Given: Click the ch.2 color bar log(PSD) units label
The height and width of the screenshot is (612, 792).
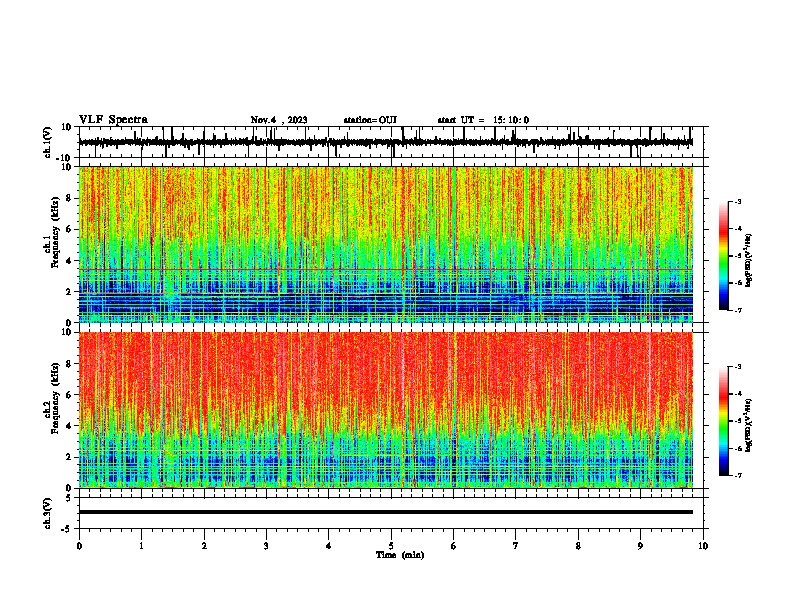Looking at the screenshot, I should pyautogui.click(x=748, y=425).
